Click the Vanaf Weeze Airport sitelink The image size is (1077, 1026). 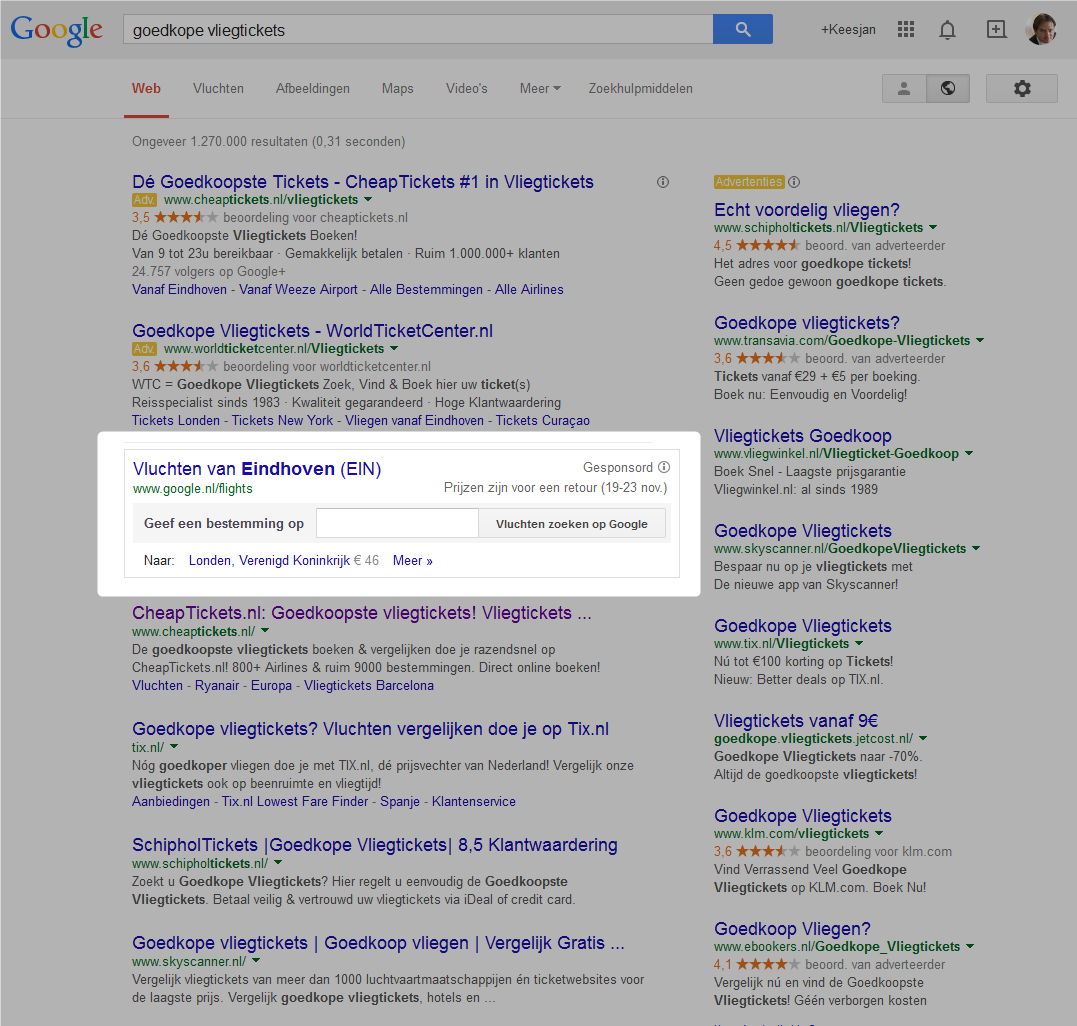(x=298, y=289)
